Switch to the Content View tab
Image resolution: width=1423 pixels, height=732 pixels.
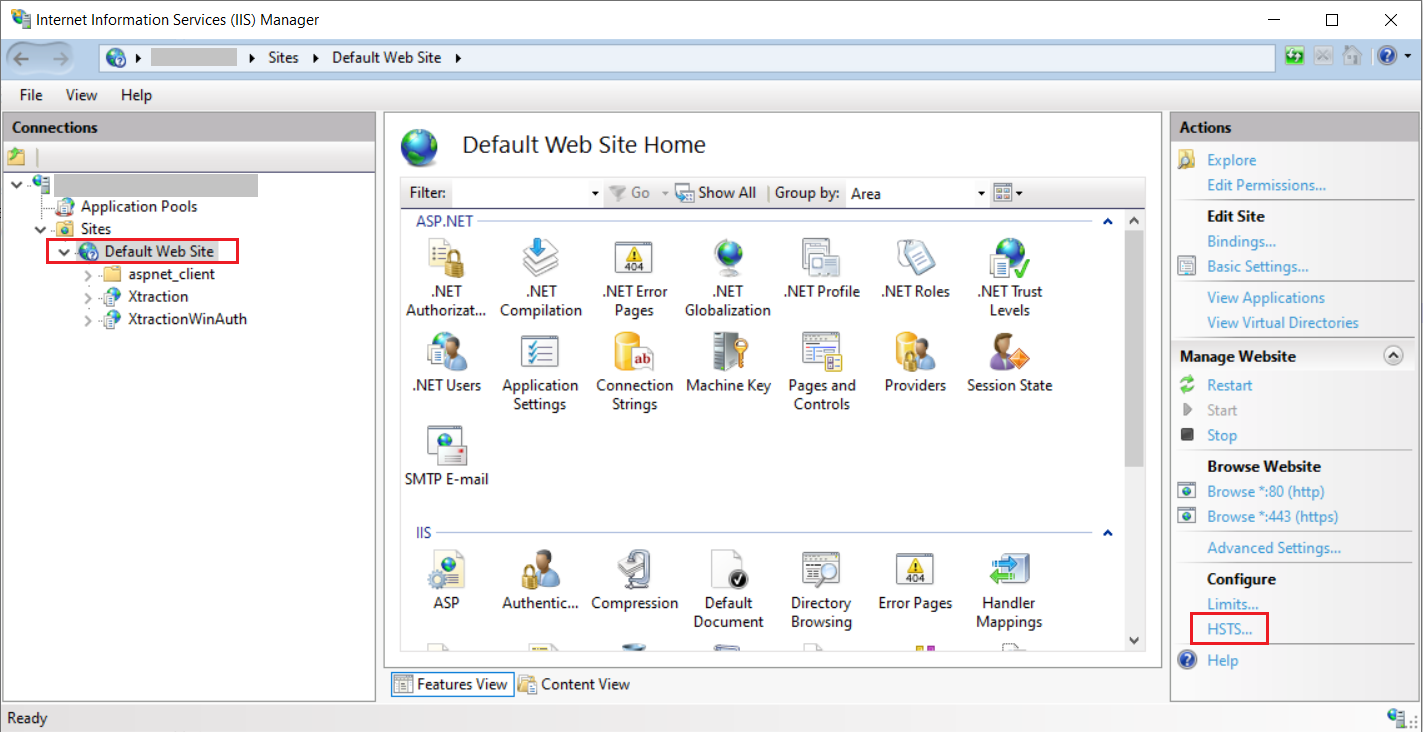pos(575,684)
